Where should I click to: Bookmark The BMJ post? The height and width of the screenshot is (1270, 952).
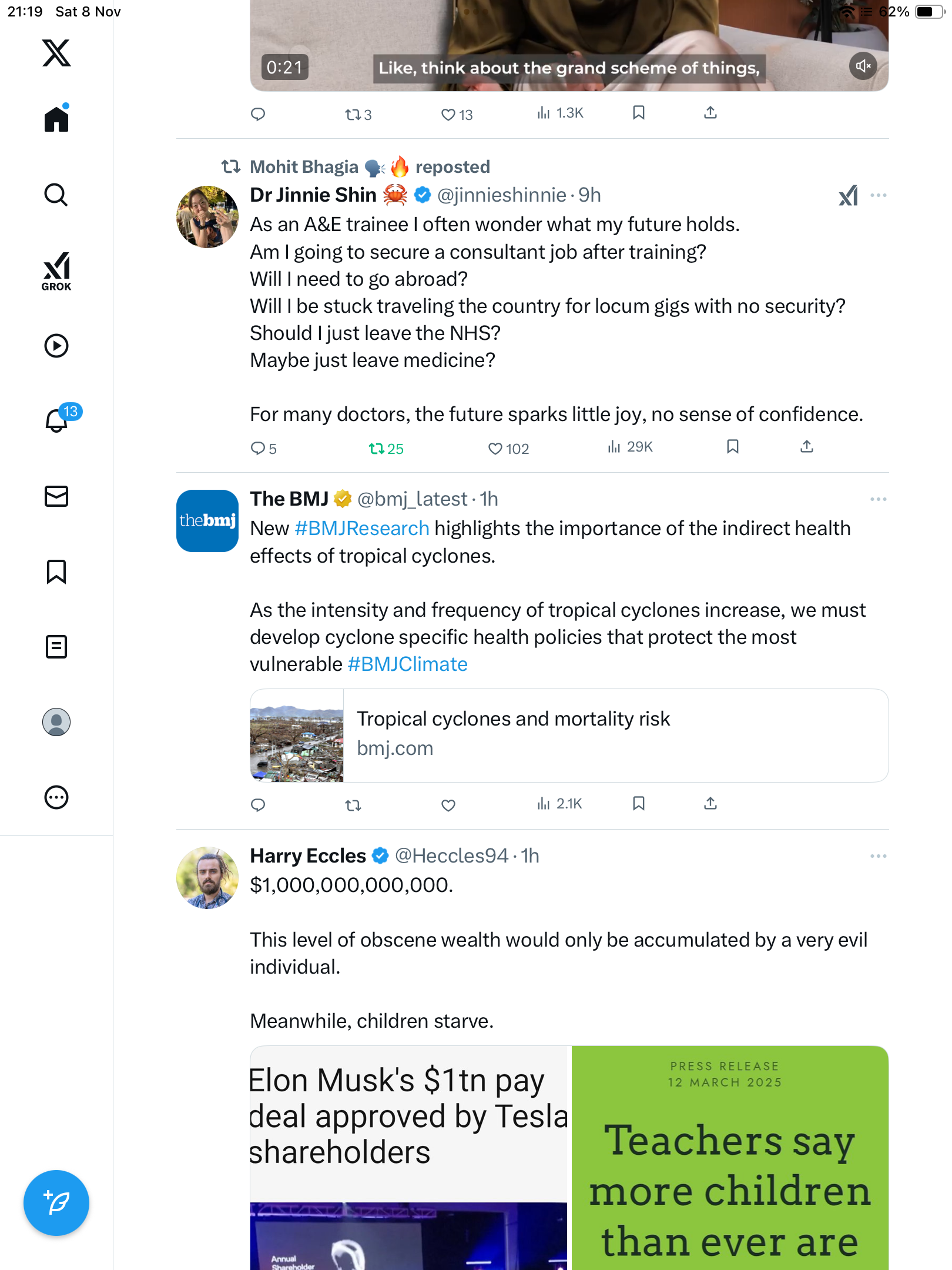click(x=639, y=804)
